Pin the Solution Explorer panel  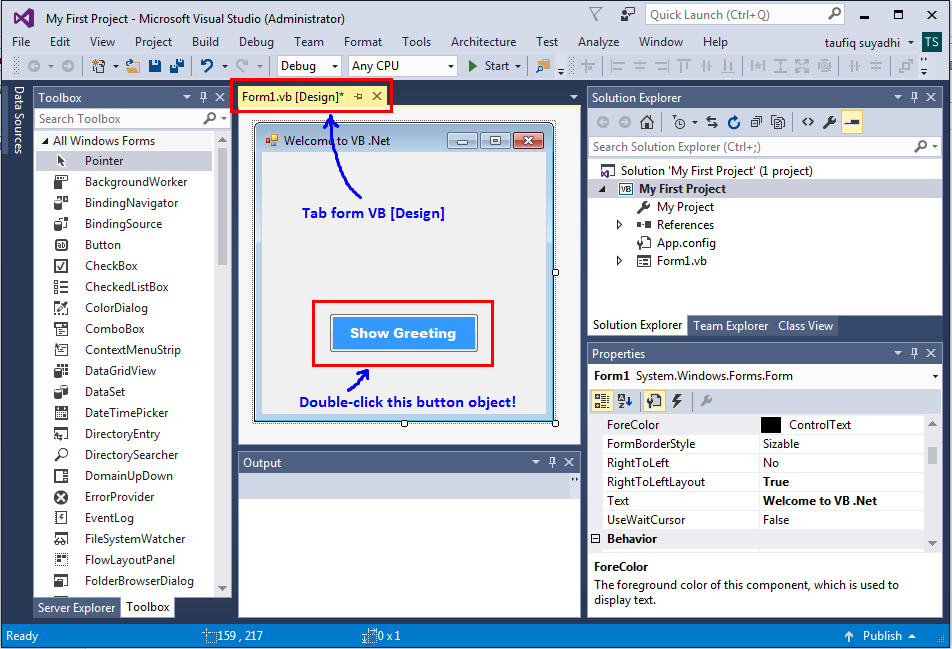coord(913,97)
